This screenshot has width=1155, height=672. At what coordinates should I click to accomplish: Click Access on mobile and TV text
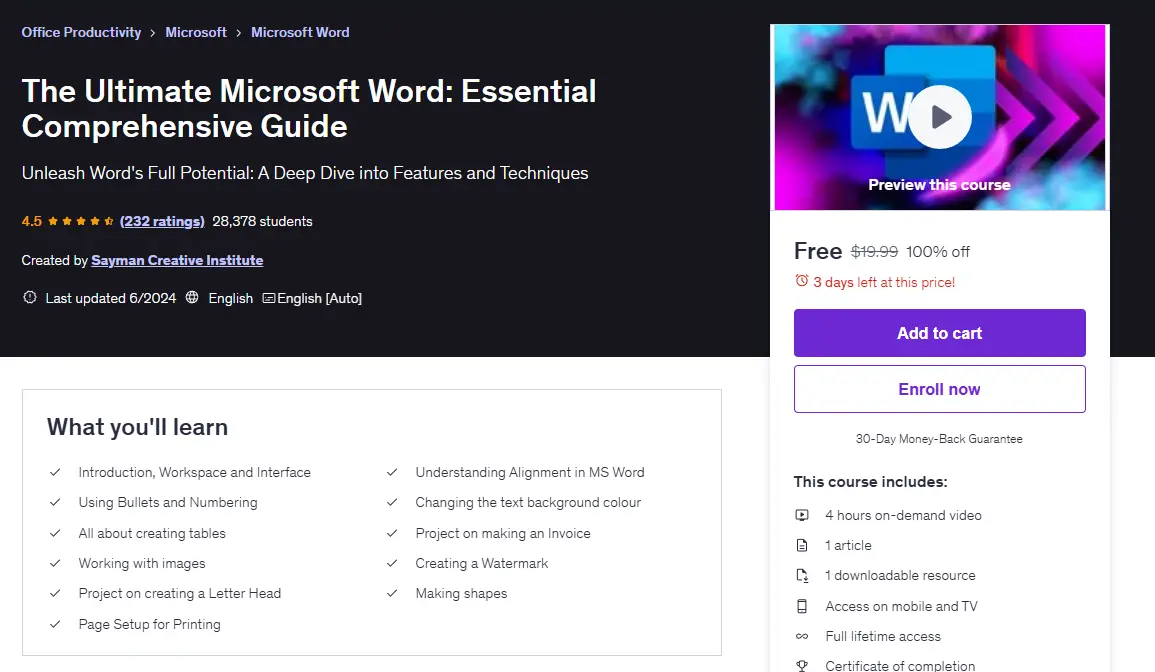click(901, 606)
